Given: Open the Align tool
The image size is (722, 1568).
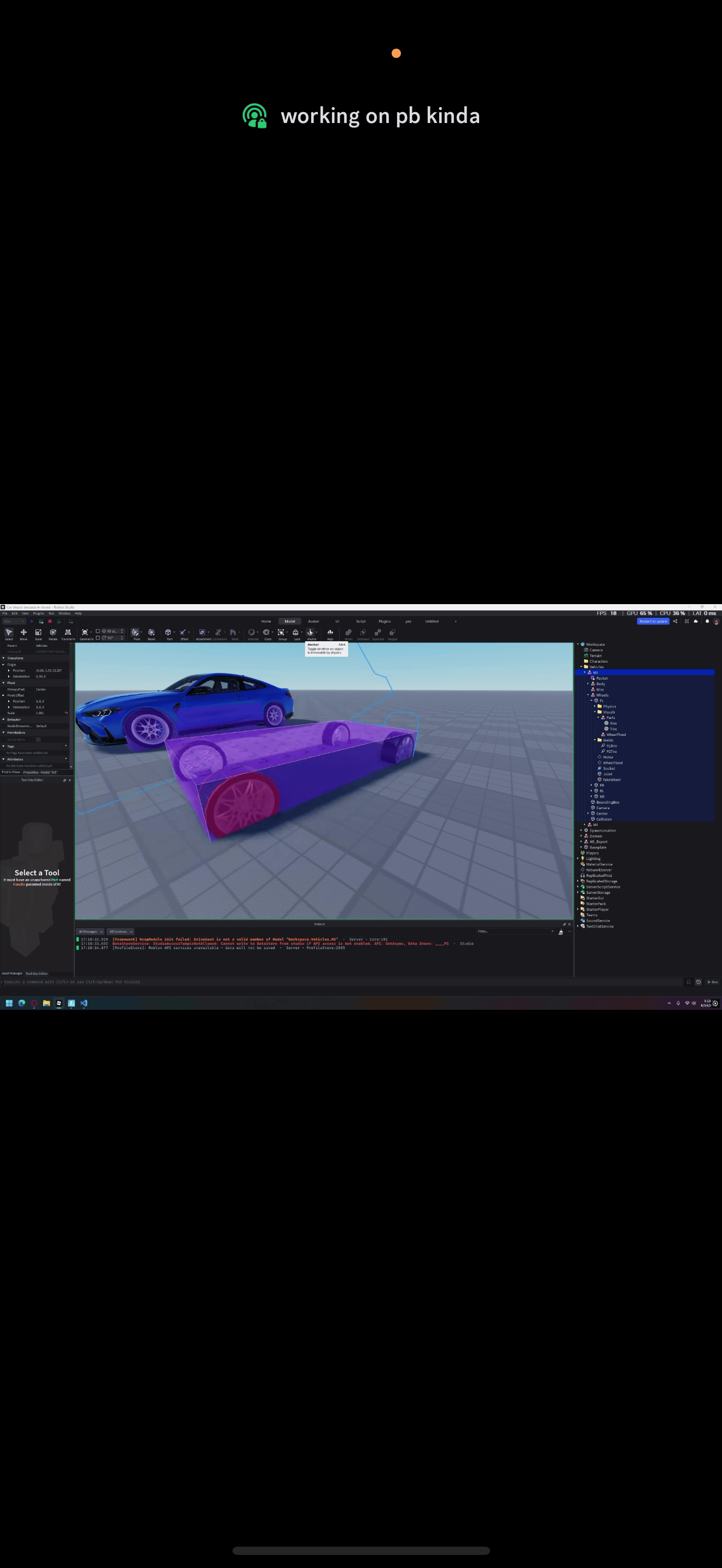Looking at the screenshot, I should pos(330,634).
